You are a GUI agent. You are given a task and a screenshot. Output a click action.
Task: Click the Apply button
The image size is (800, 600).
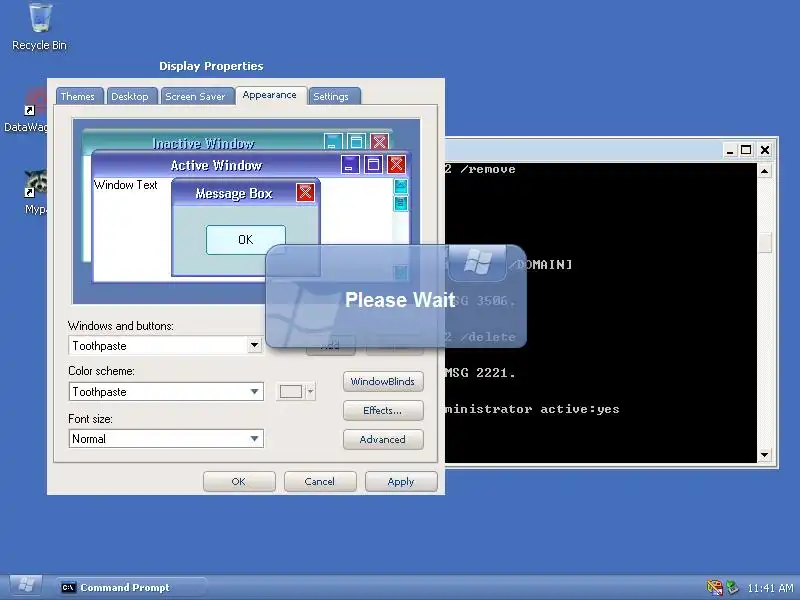pyautogui.click(x=401, y=482)
